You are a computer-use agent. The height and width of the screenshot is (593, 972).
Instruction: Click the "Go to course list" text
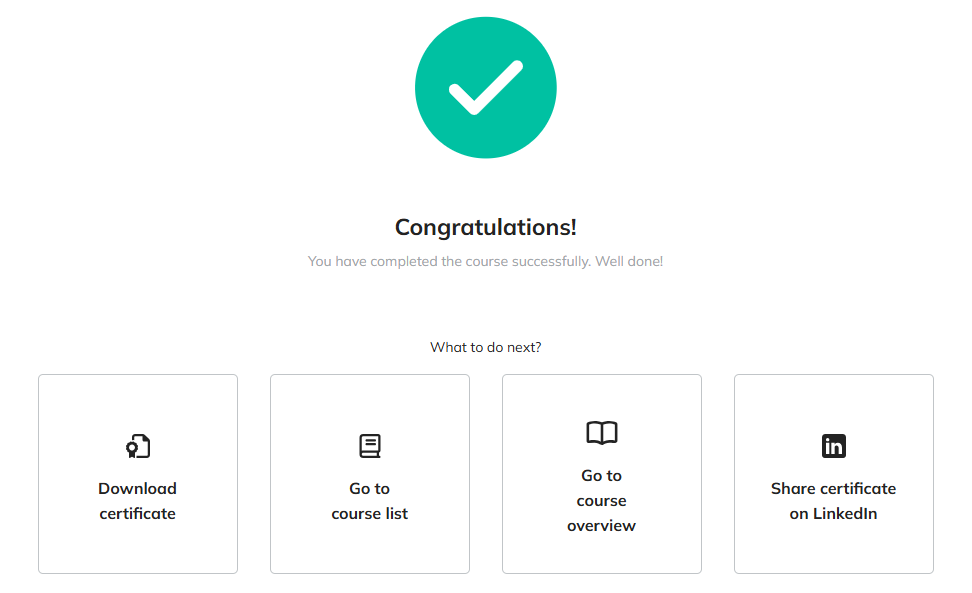369,500
